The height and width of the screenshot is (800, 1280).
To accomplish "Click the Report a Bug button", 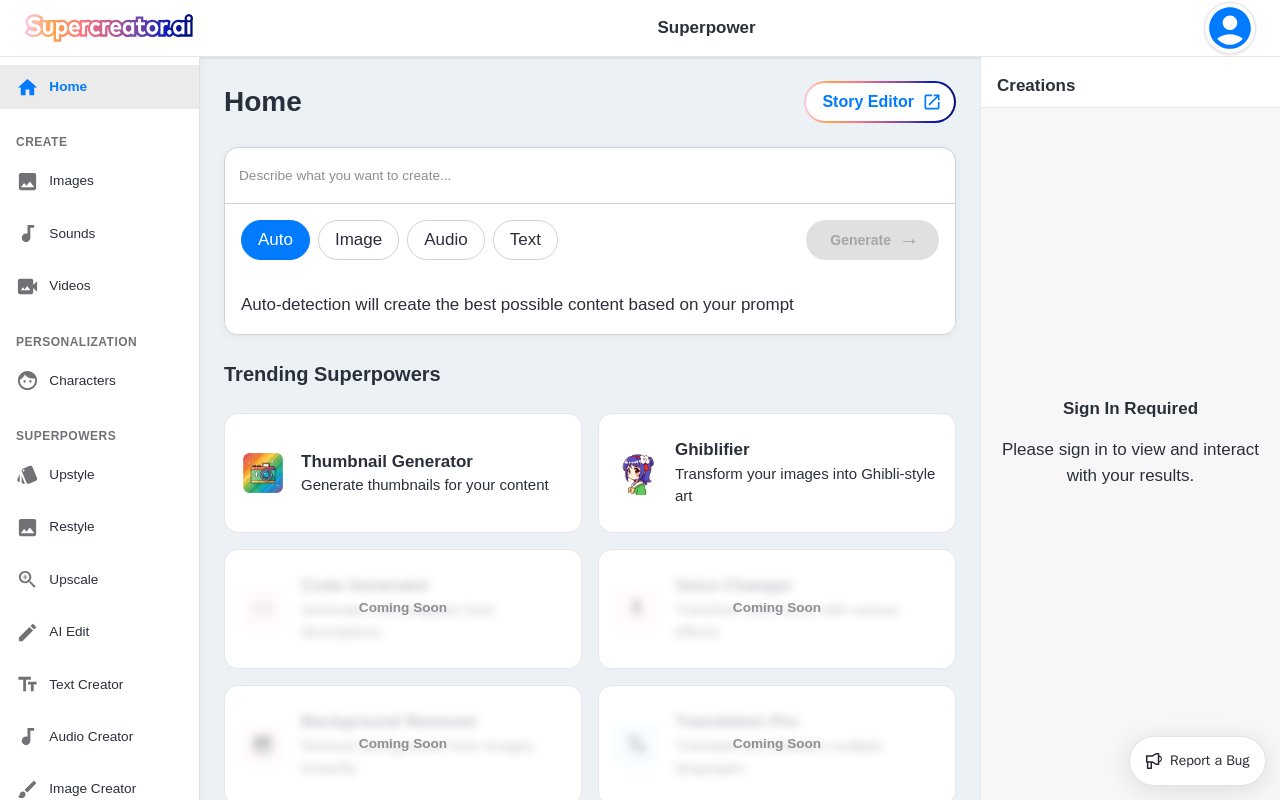I will click(1197, 761).
